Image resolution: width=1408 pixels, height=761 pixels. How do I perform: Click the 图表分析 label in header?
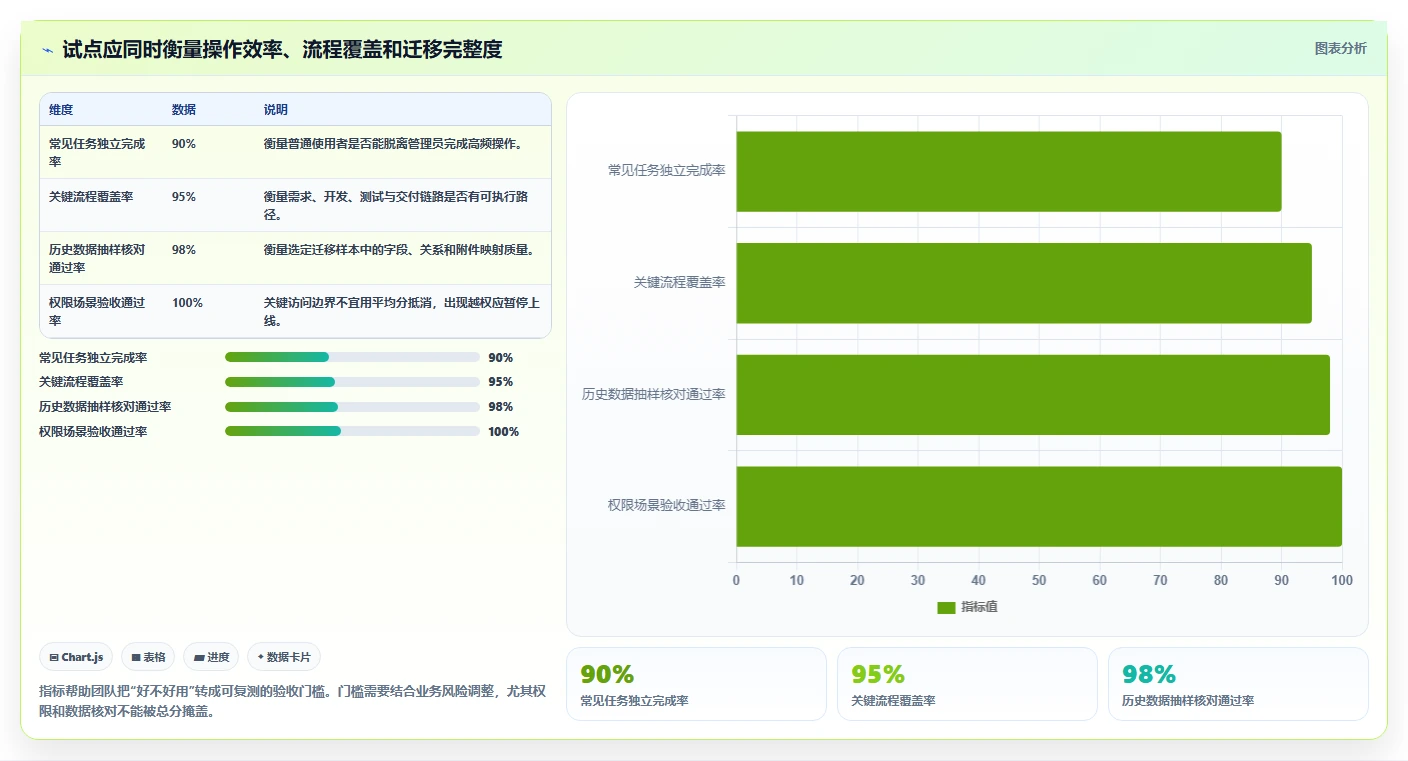(1340, 49)
